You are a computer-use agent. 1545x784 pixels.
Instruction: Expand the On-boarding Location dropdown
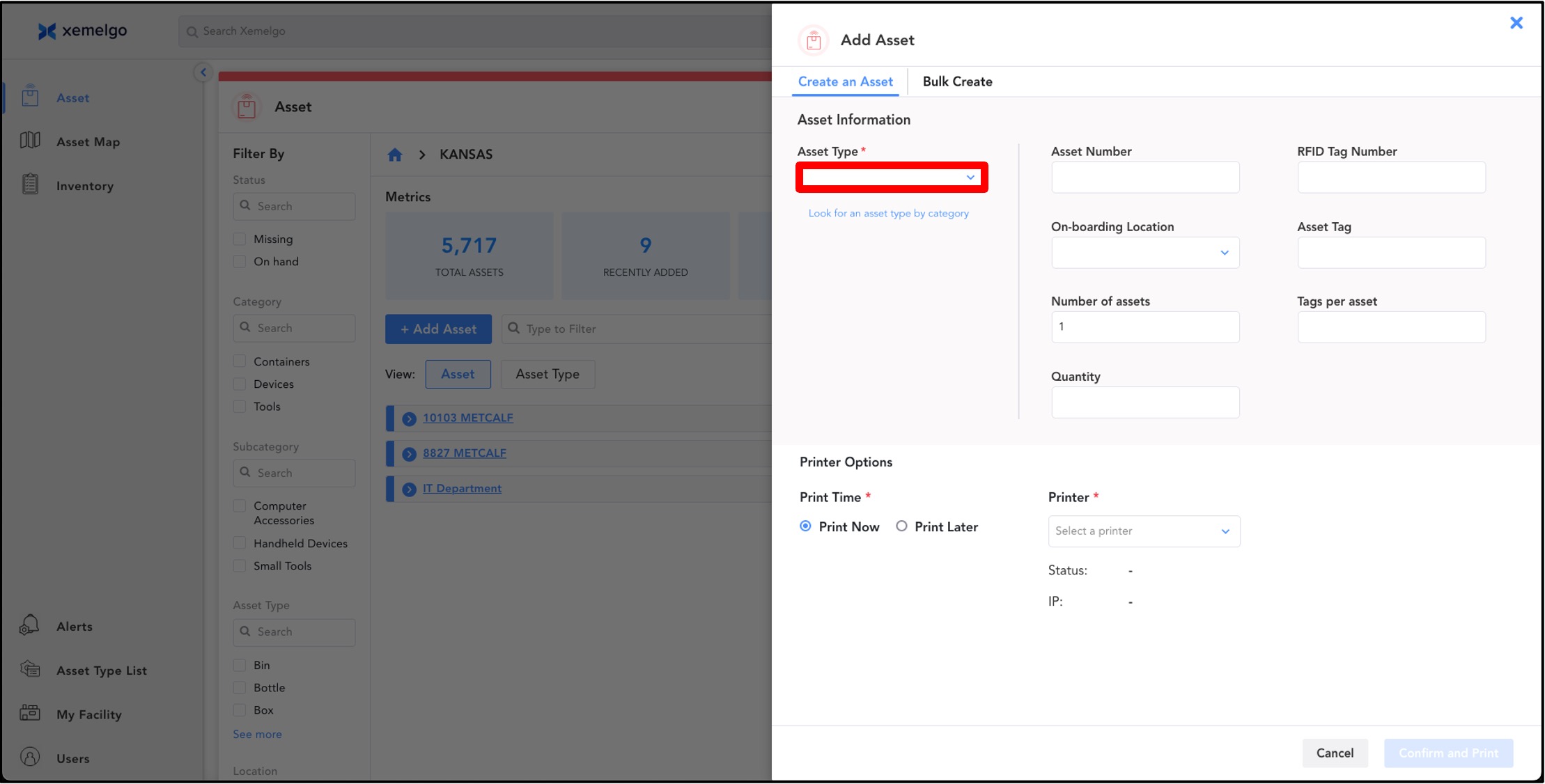point(1144,253)
